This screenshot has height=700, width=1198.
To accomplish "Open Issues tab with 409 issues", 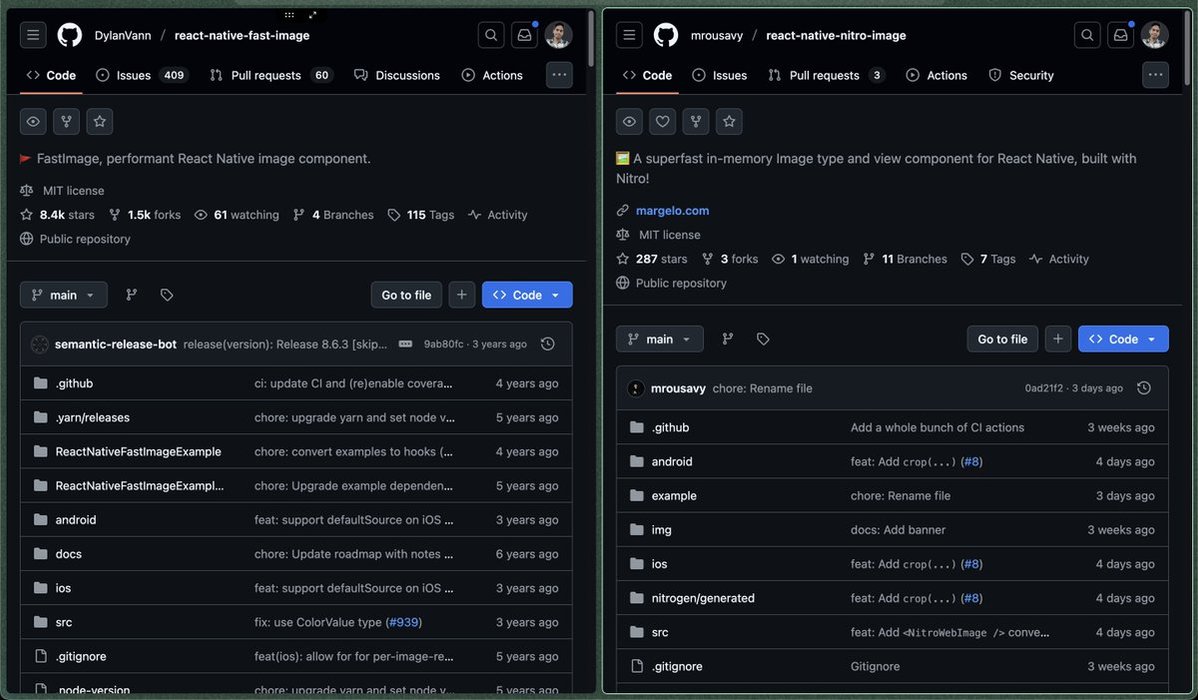I will click(142, 75).
